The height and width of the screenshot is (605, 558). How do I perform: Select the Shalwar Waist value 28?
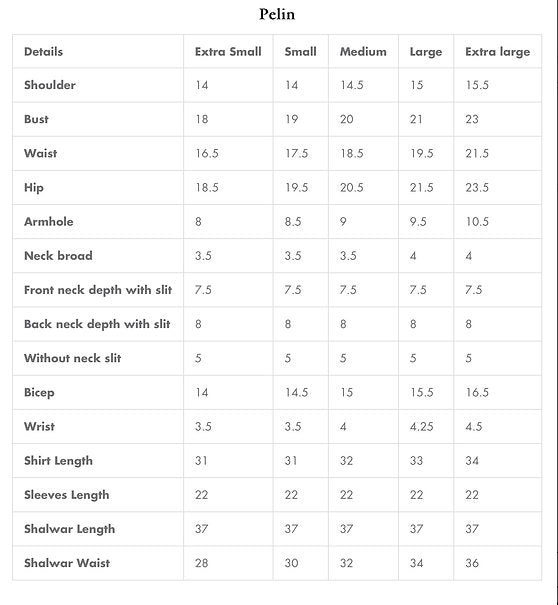click(201, 563)
